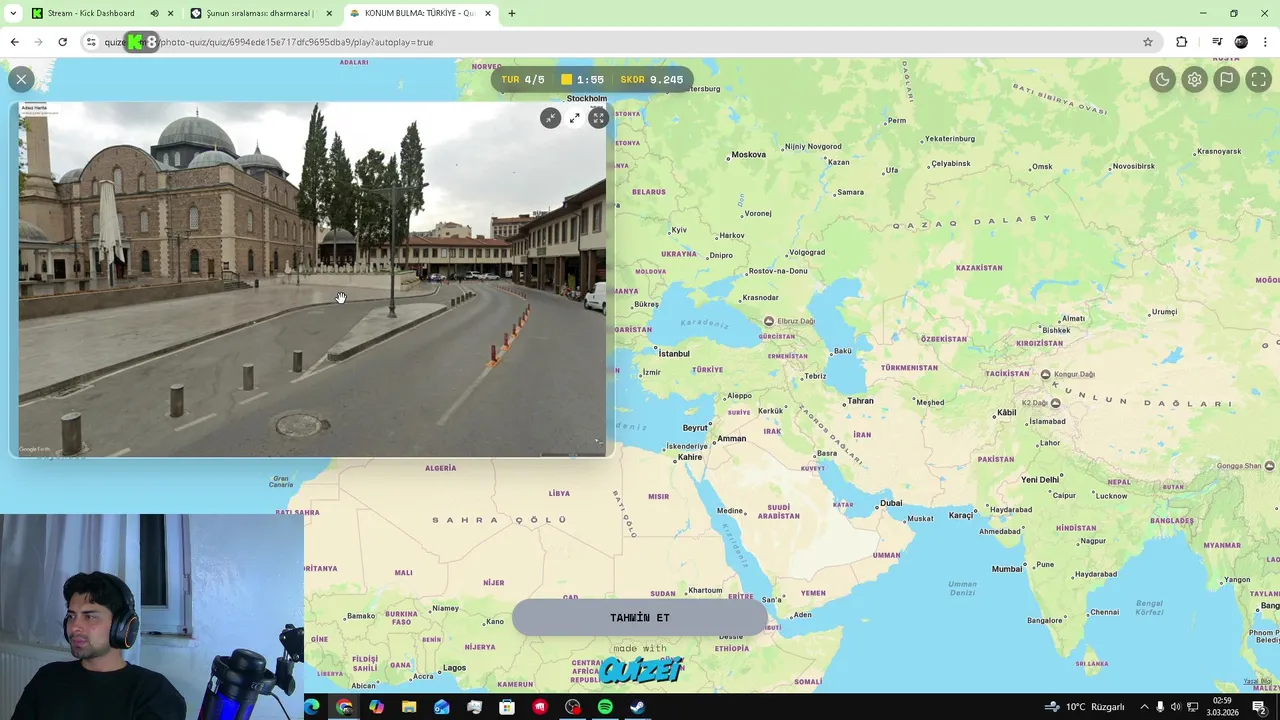Click the K2 Dağı mountain marker
The height and width of the screenshot is (720, 1280).
pos(1055,403)
